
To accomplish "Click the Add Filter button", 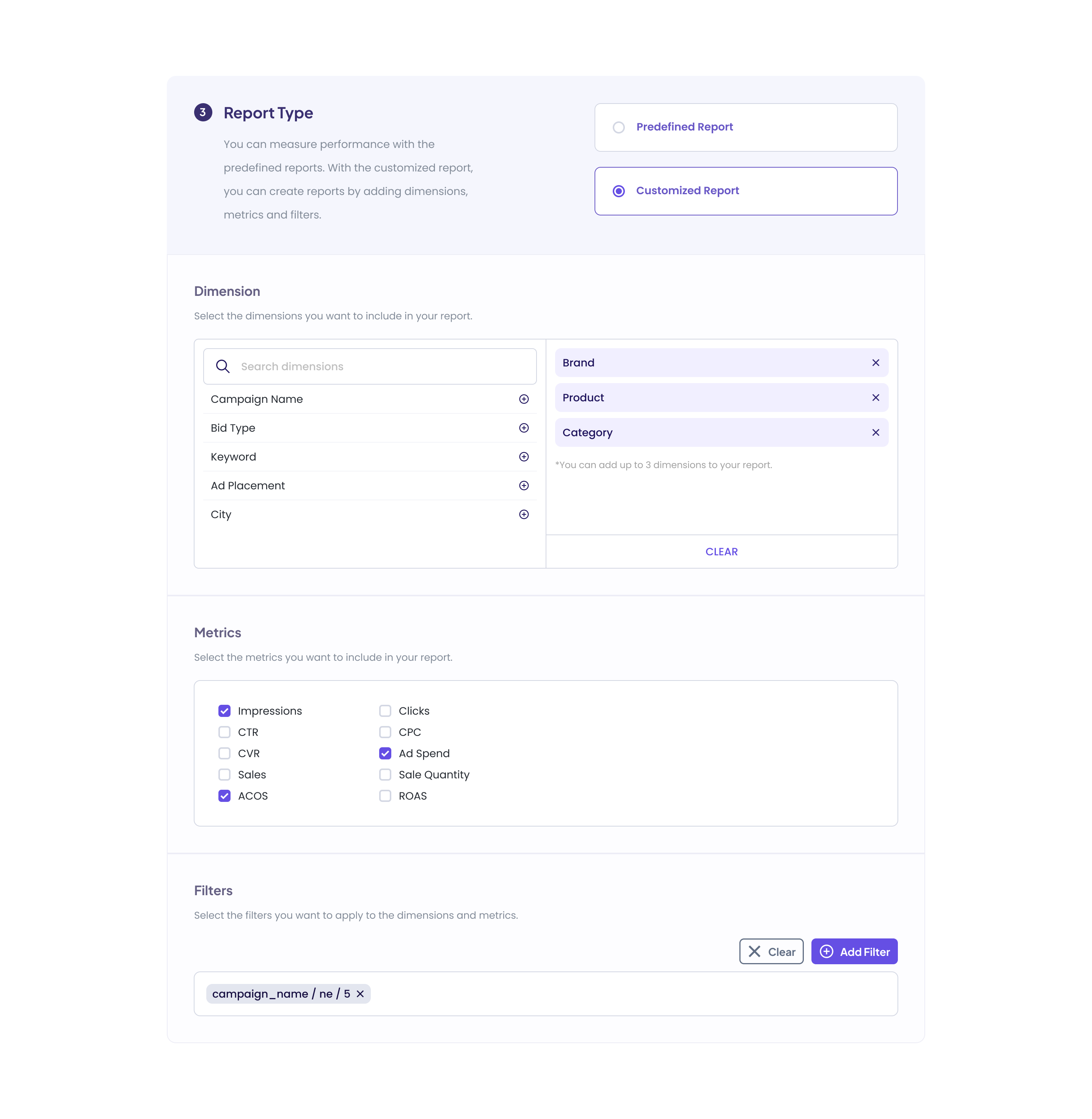I will click(854, 952).
